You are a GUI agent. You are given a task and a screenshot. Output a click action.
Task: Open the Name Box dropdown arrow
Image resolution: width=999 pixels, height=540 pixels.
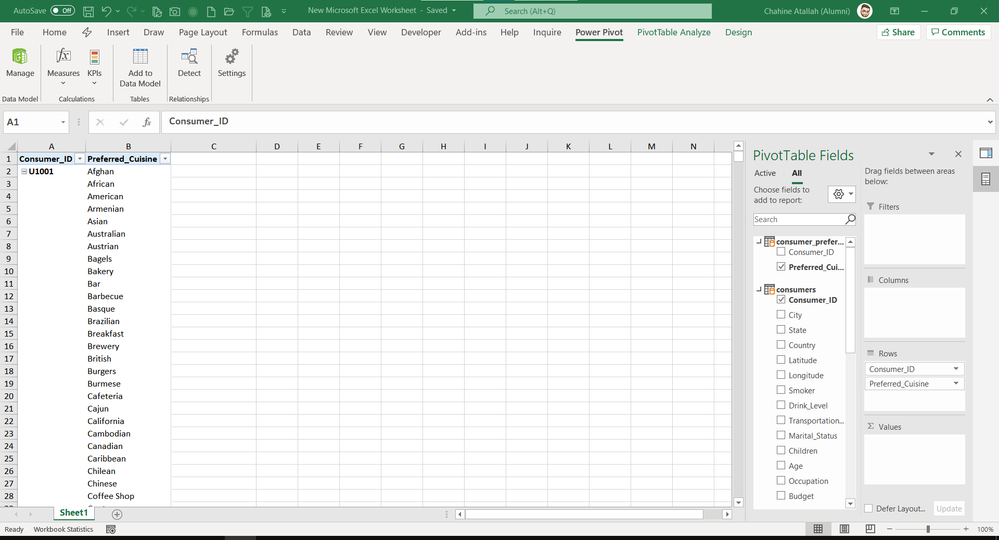click(62, 122)
